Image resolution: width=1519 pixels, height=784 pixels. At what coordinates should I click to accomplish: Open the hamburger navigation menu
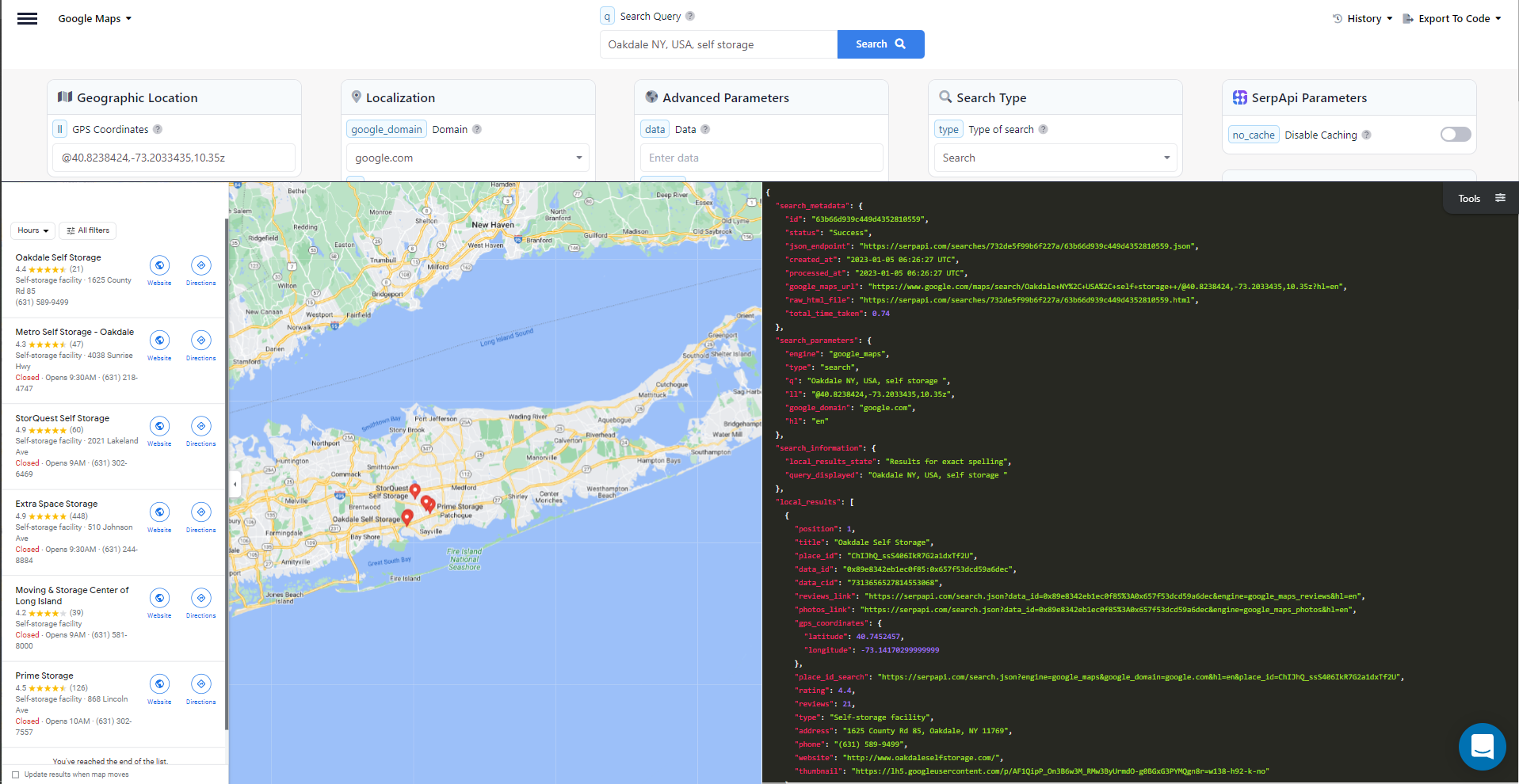click(x=27, y=18)
